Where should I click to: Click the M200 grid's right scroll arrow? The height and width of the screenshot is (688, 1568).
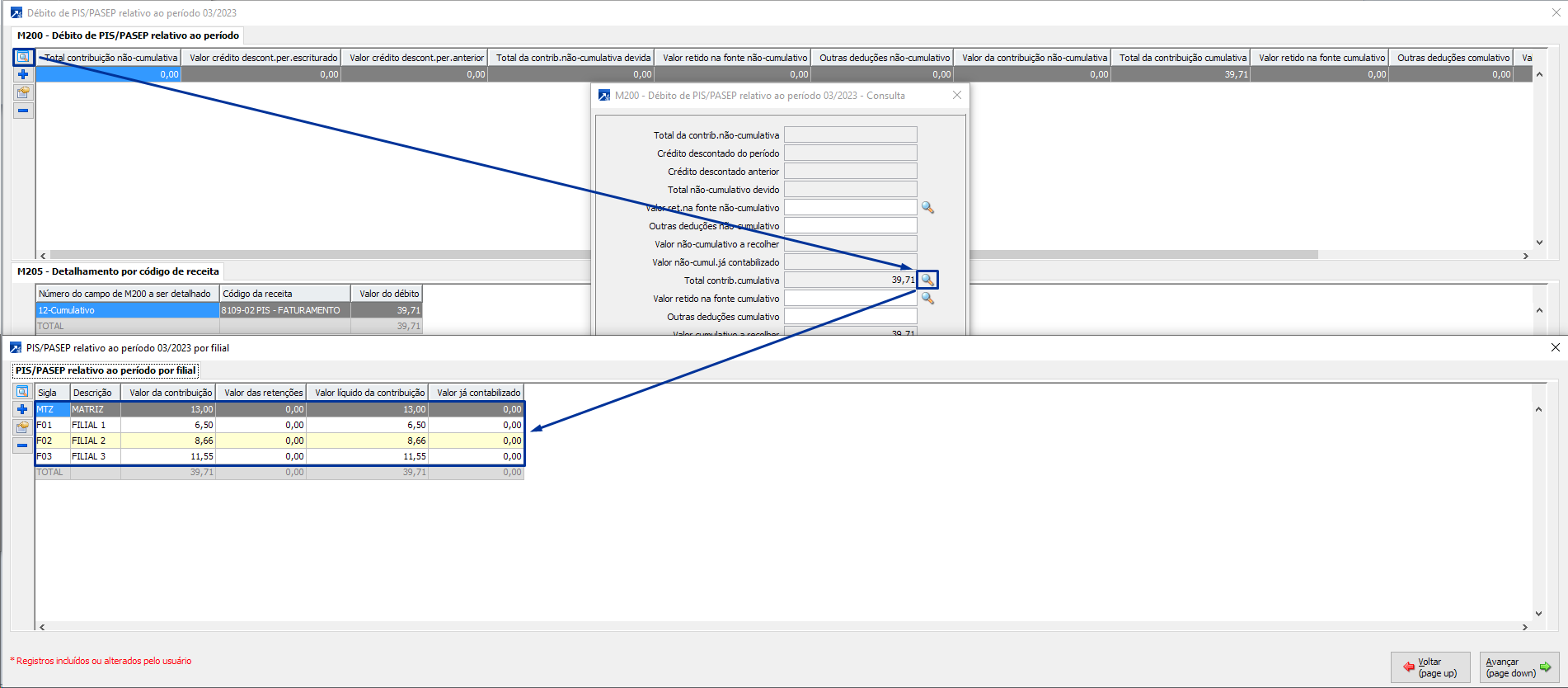1526,256
